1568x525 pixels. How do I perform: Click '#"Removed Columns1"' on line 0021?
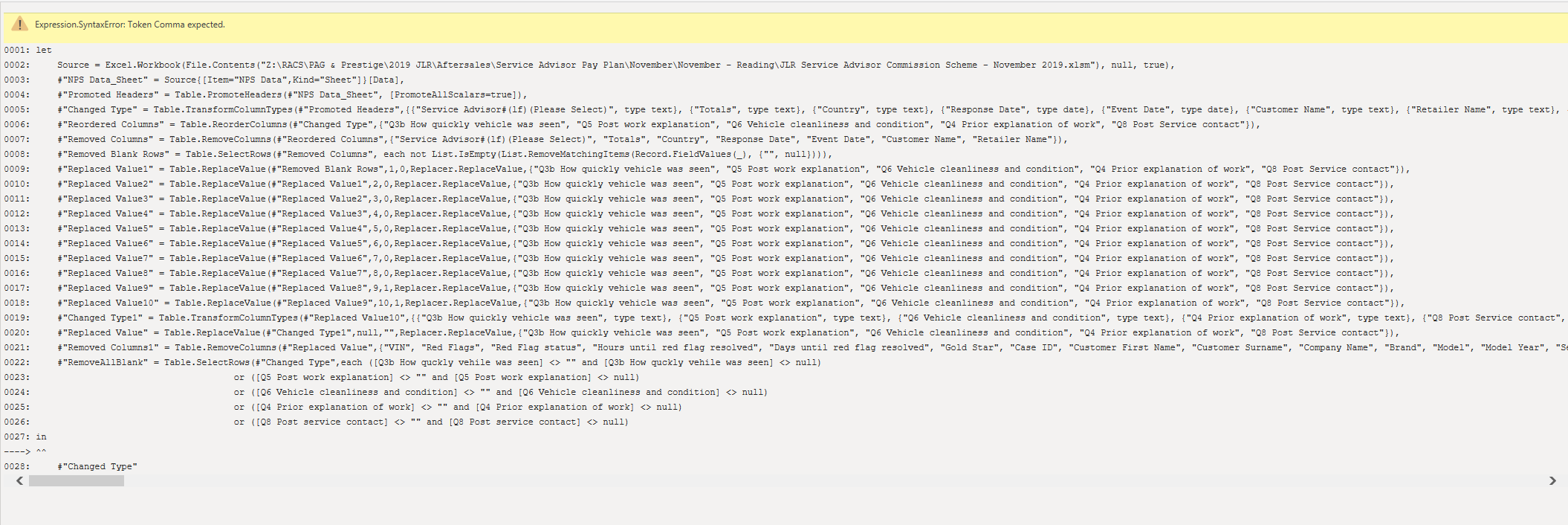(108, 347)
